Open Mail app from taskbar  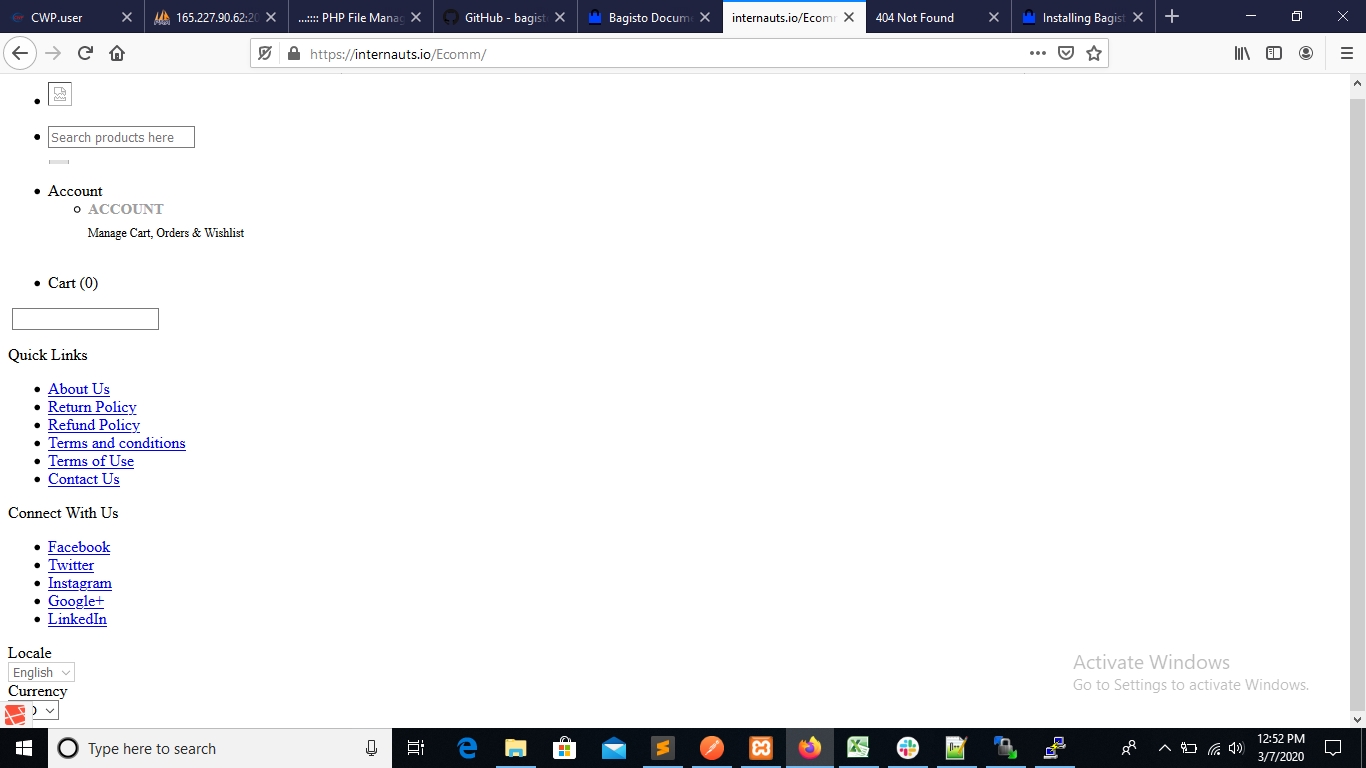614,748
